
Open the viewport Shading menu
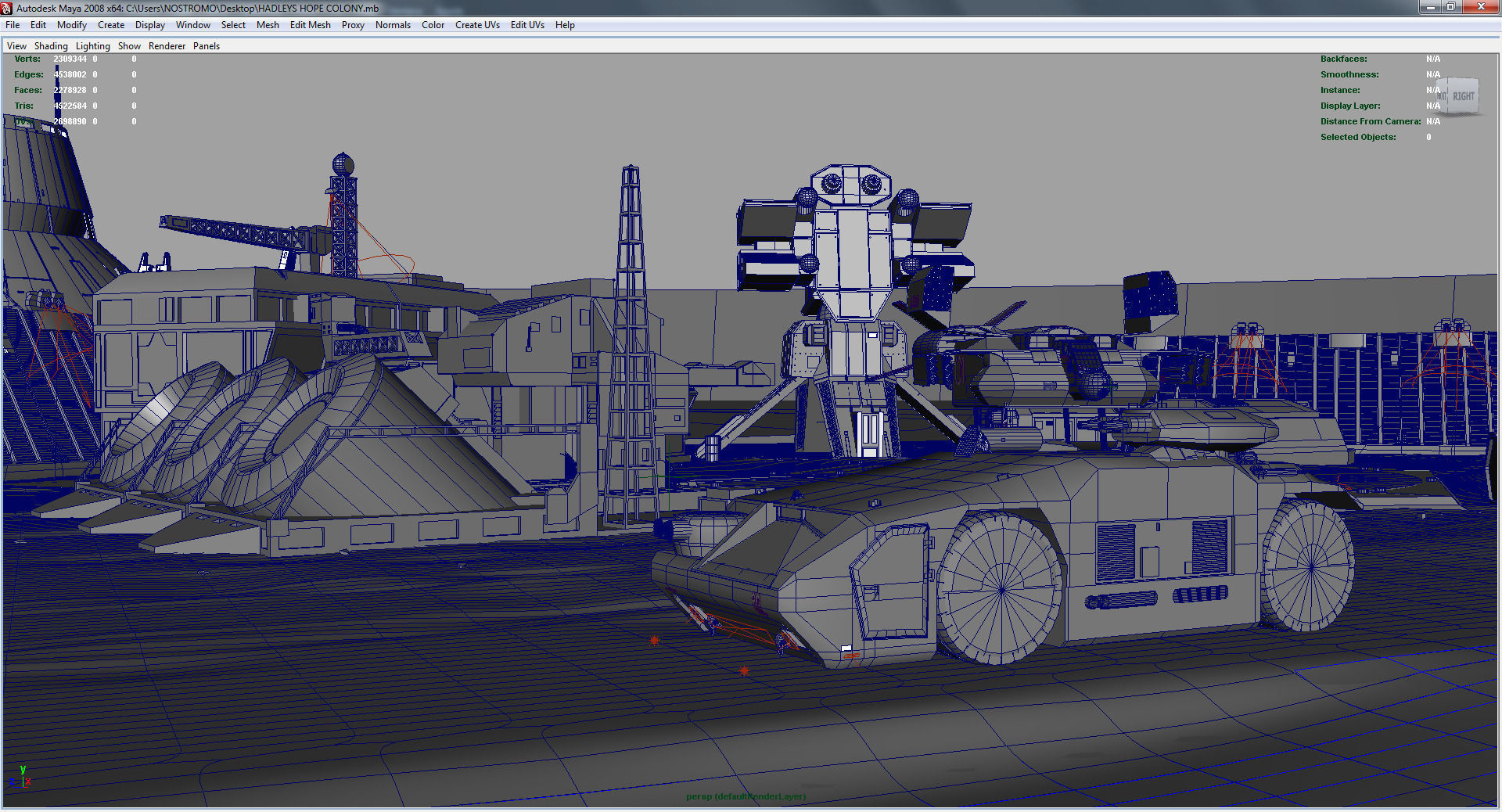click(x=51, y=46)
